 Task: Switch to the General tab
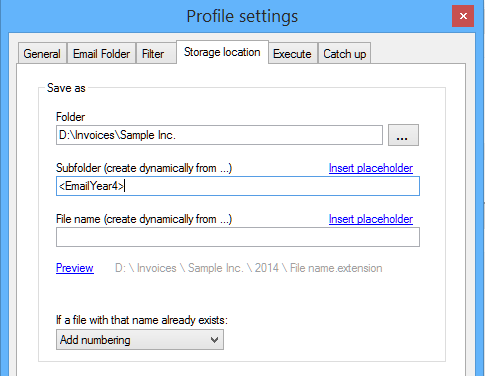(42, 53)
